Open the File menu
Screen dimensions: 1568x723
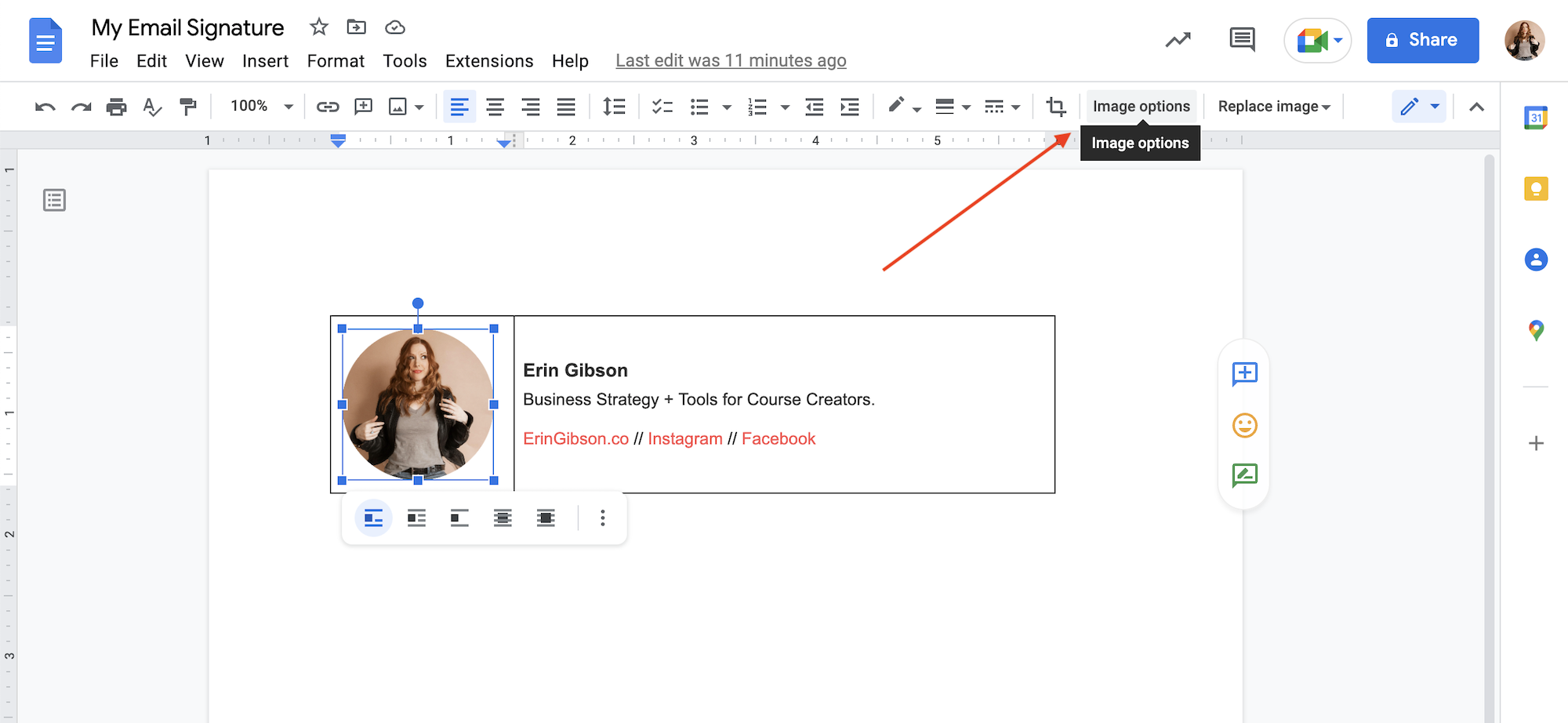(x=104, y=61)
